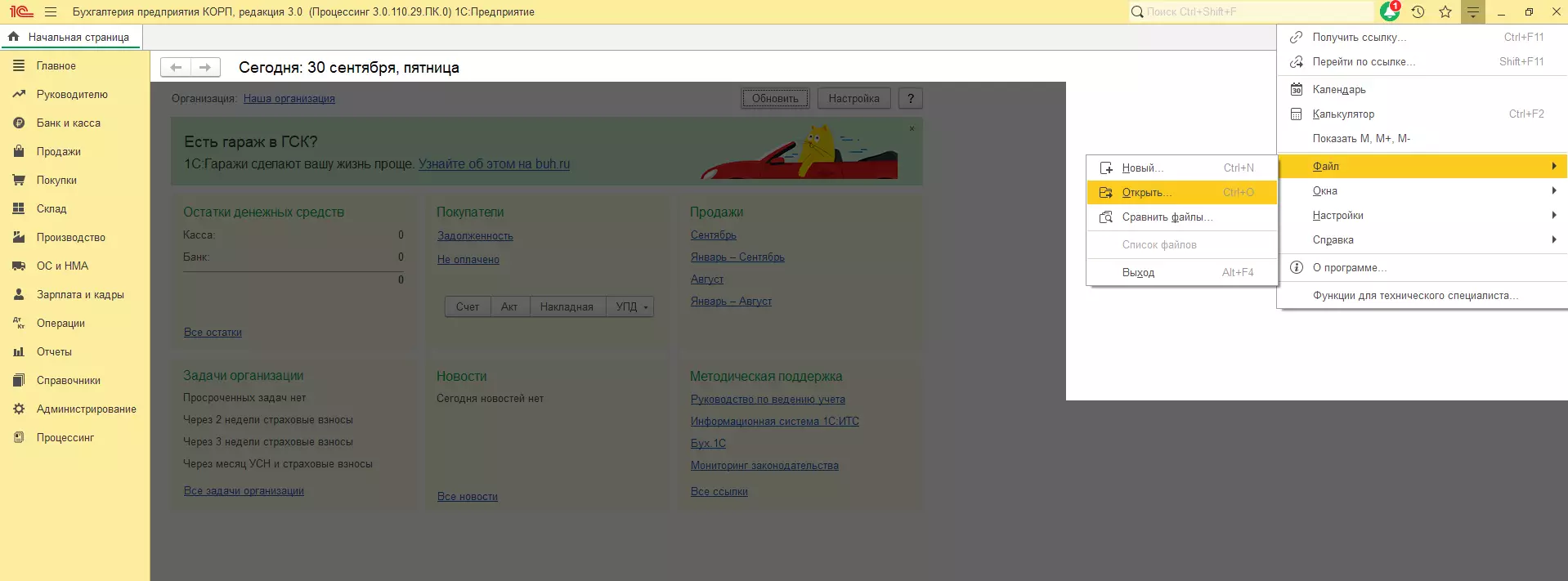Click the question mark help button
This screenshot has height=581, width=1568.
(910, 99)
